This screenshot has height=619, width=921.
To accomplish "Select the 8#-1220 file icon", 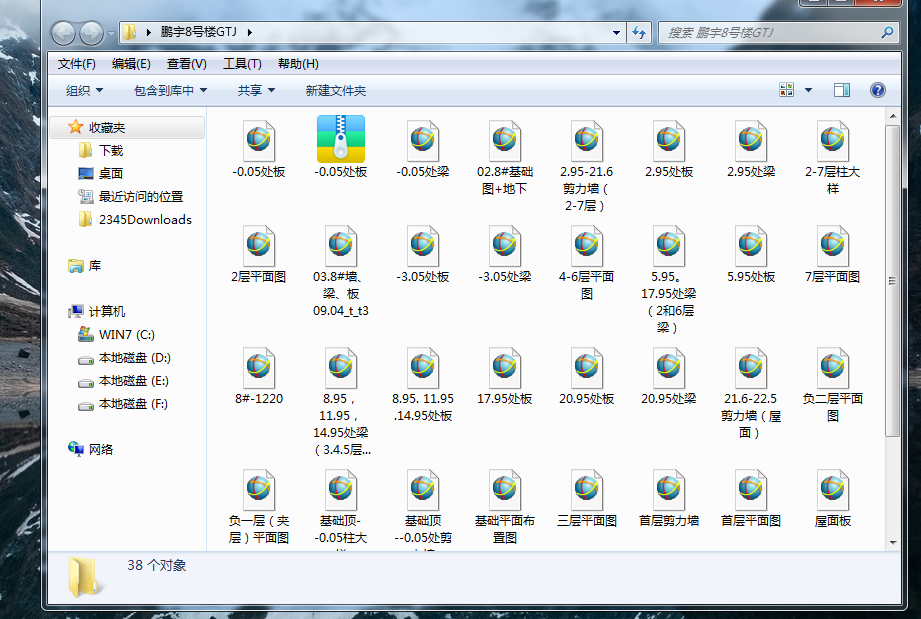I will pyautogui.click(x=259, y=368).
